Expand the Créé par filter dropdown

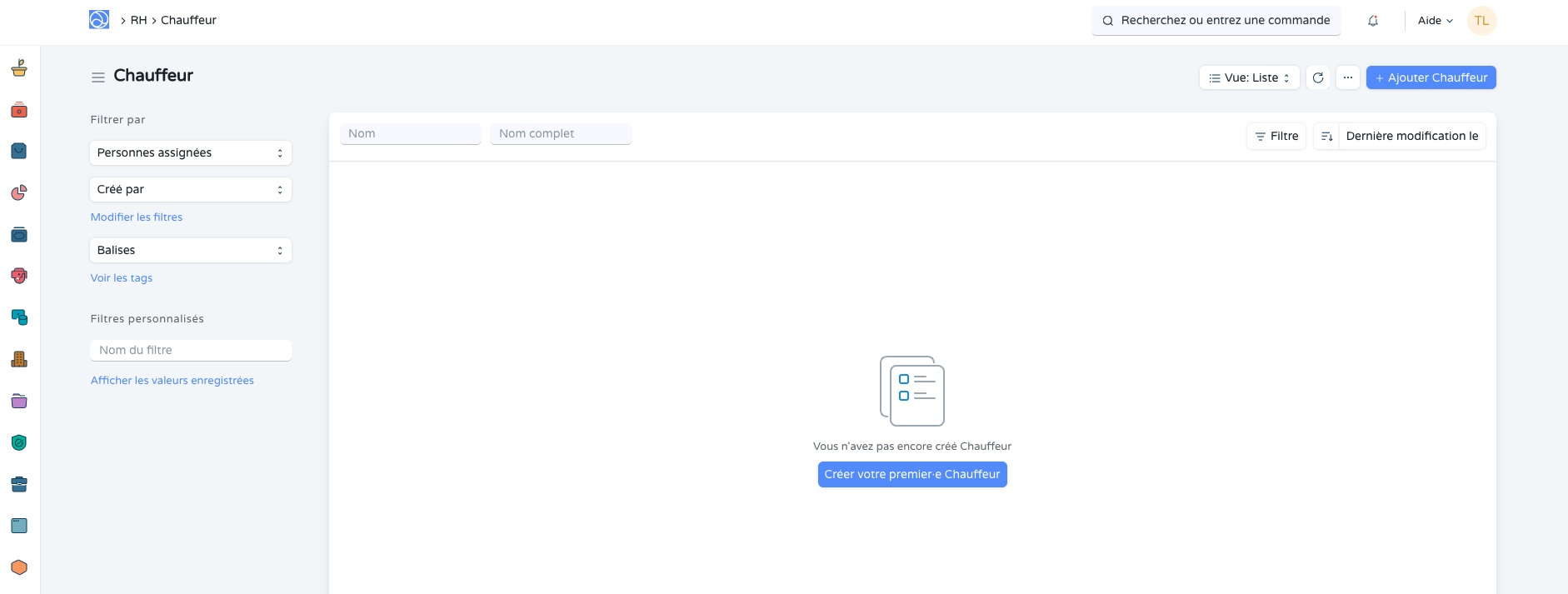point(191,189)
